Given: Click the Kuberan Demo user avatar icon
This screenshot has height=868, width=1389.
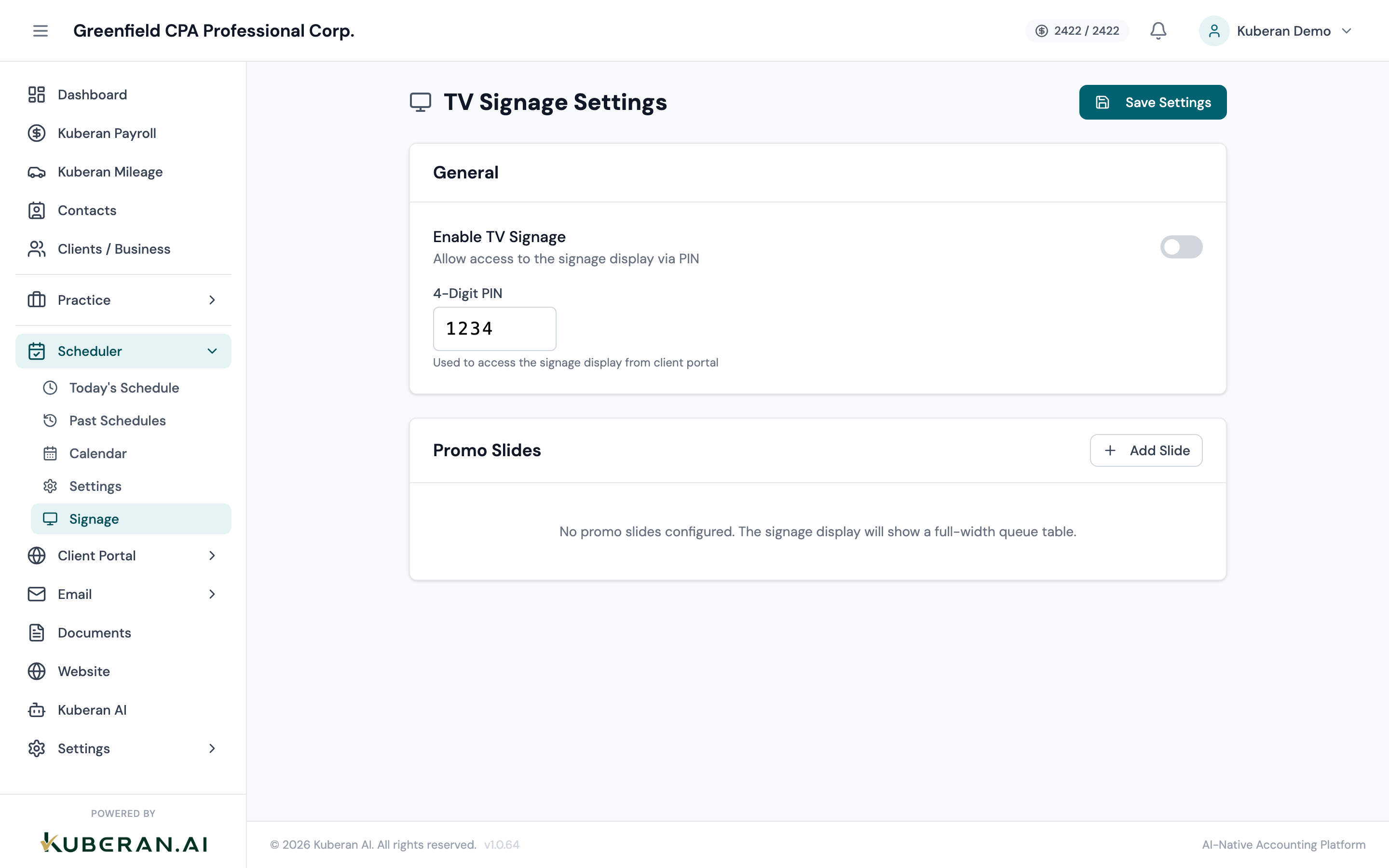Looking at the screenshot, I should pos(1214,30).
